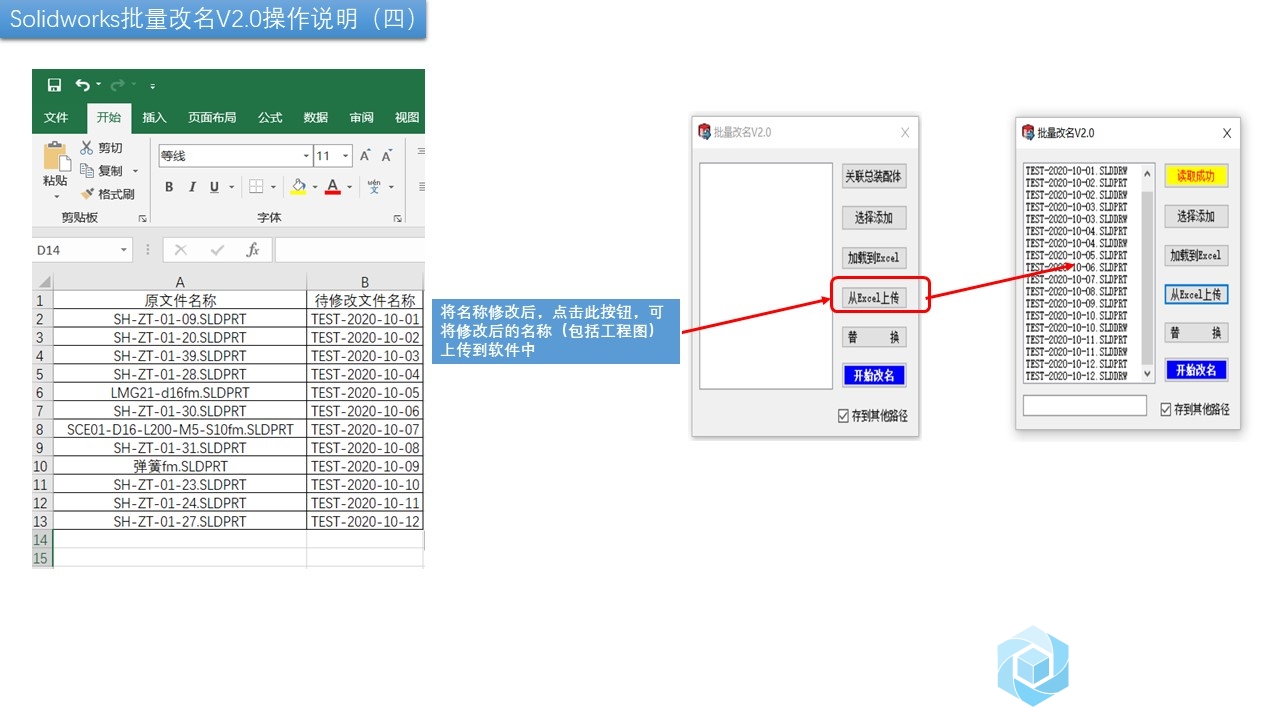
Task: Click the greyed Redo arrow icon in Excel
Action: tap(117, 86)
